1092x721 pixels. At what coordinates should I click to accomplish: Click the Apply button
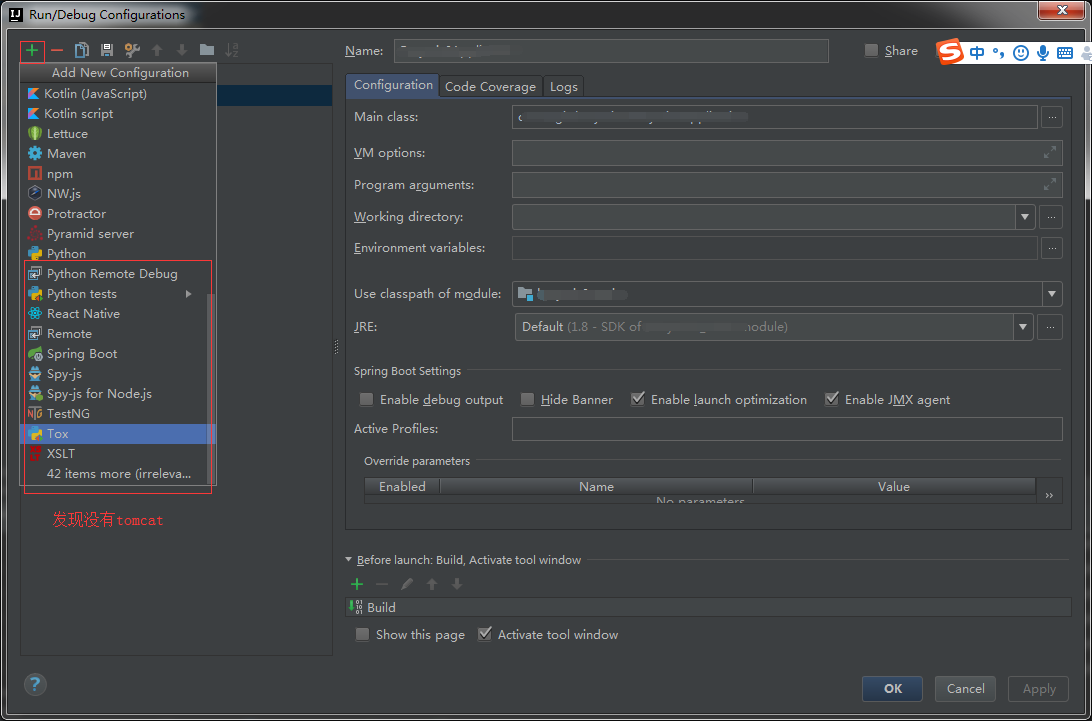pos(1038,688)
